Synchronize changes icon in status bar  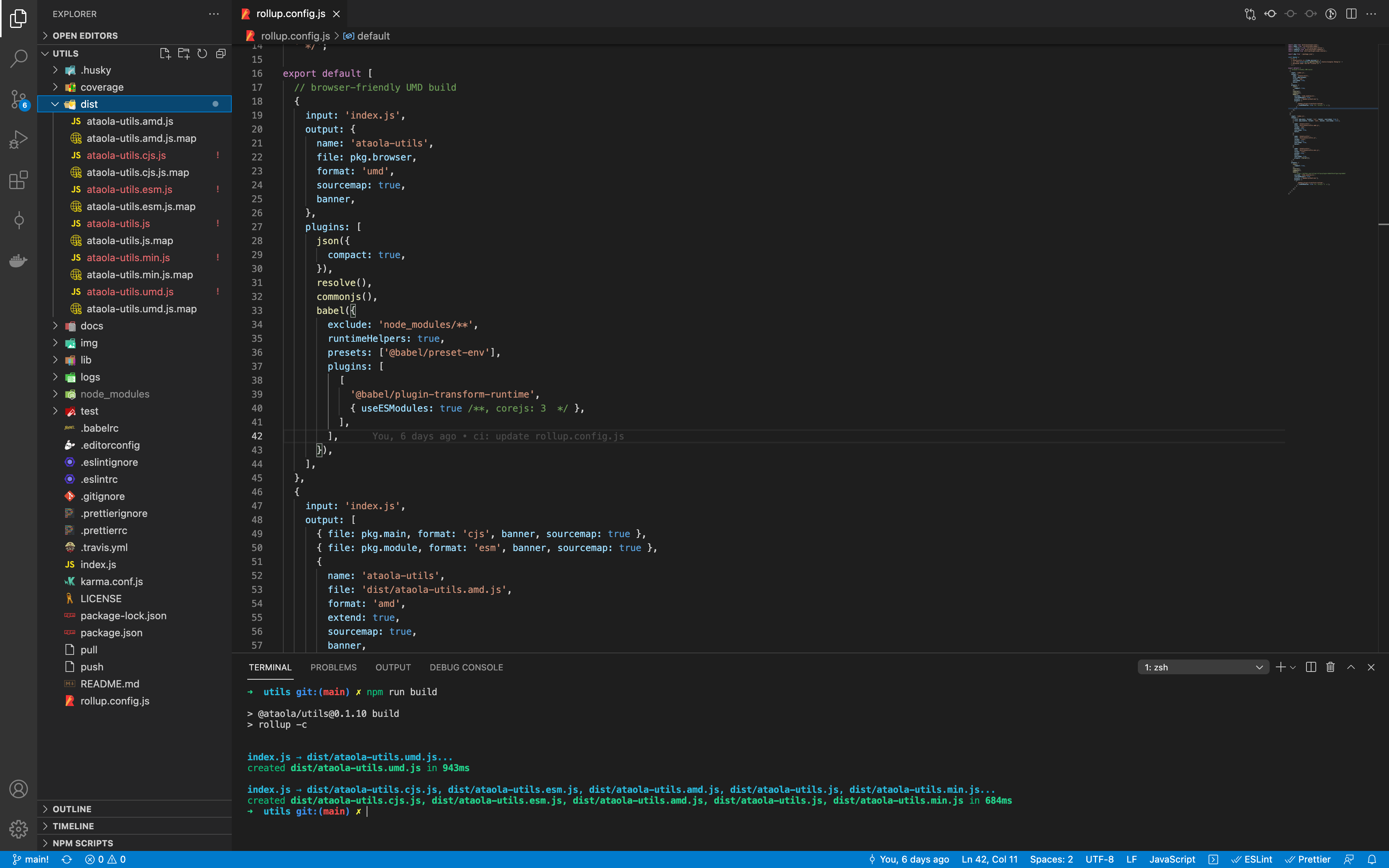pyautogui.click(x=67, y=859)
